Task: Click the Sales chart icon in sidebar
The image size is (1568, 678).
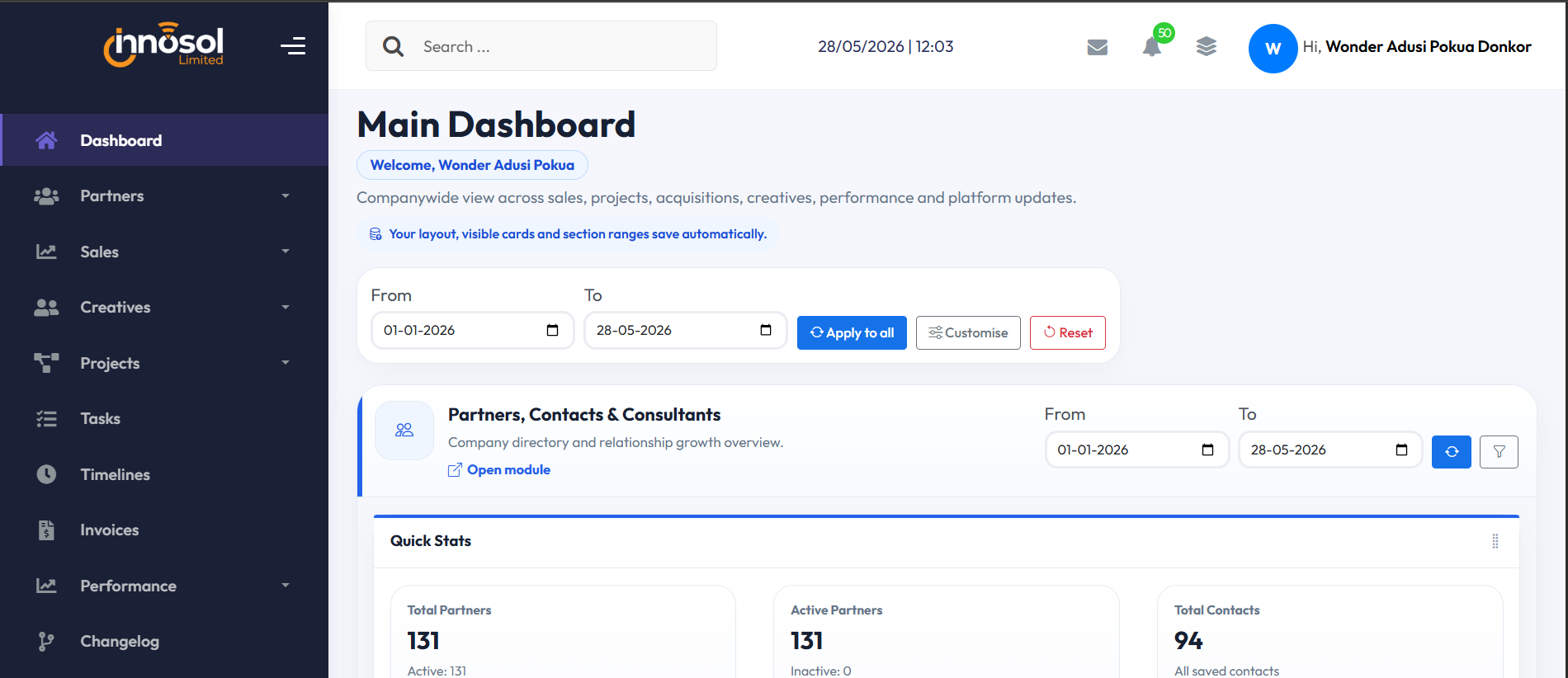Action: point(46,252)
